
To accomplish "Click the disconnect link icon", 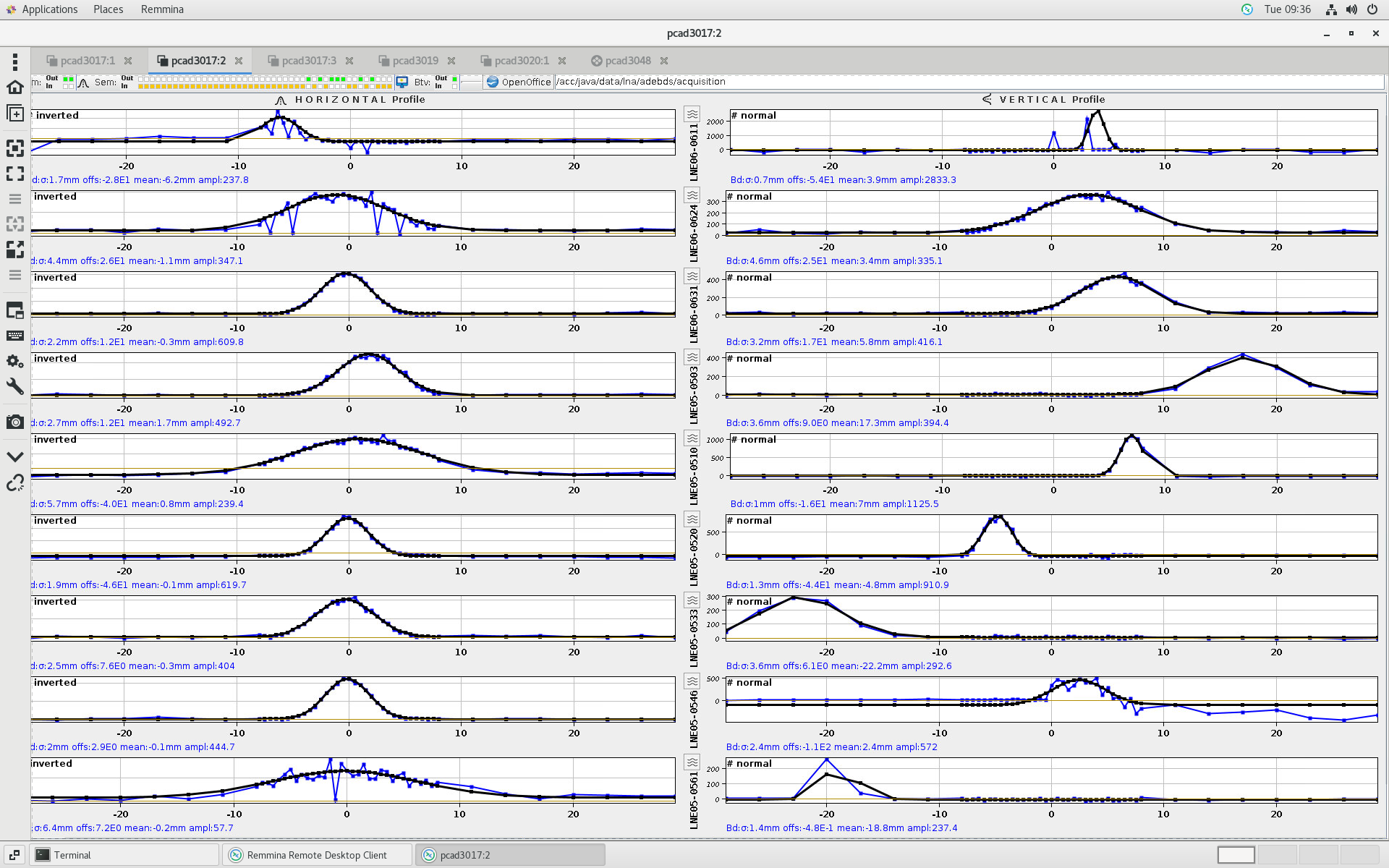I will tap(14, 483).
